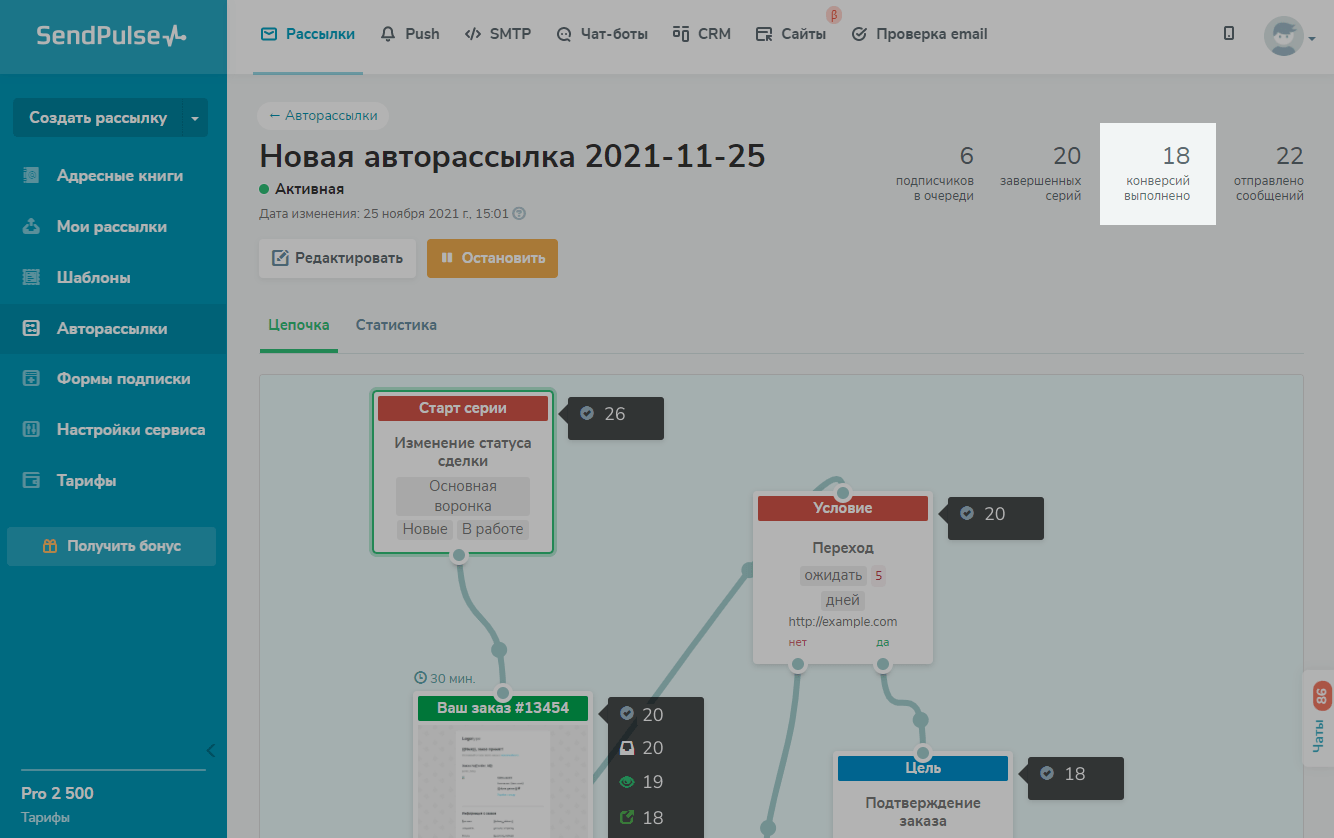The height and width of the screenshot is (838, 1334).
Task: Click the user avatar picture
Action: tap(1283, 36)
